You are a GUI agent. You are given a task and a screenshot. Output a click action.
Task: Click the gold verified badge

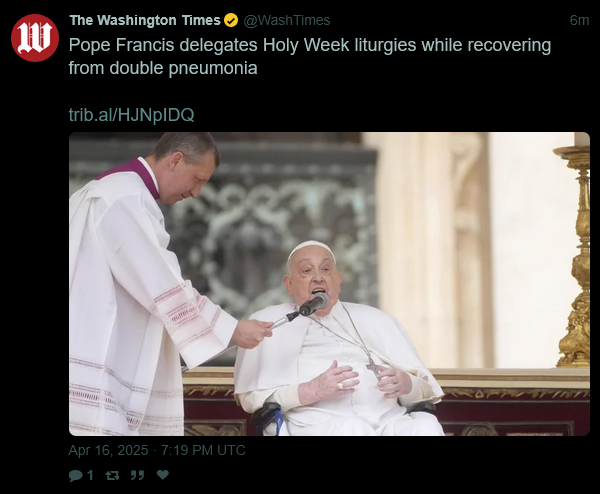[x=231, y=20]
